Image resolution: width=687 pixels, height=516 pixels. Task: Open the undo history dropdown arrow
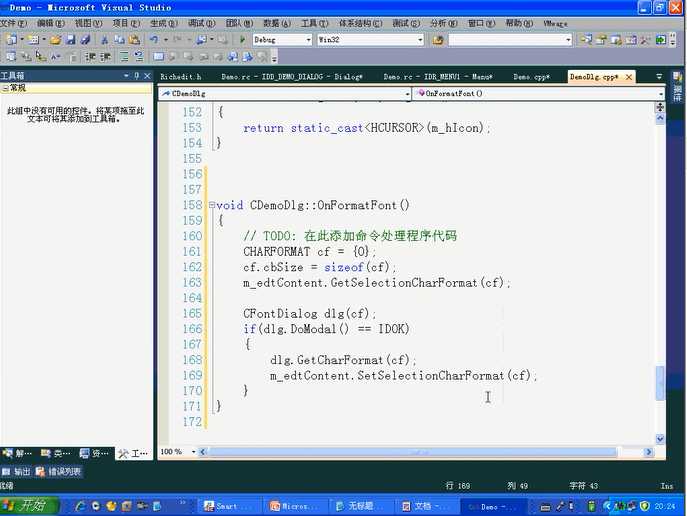[166, 40]
